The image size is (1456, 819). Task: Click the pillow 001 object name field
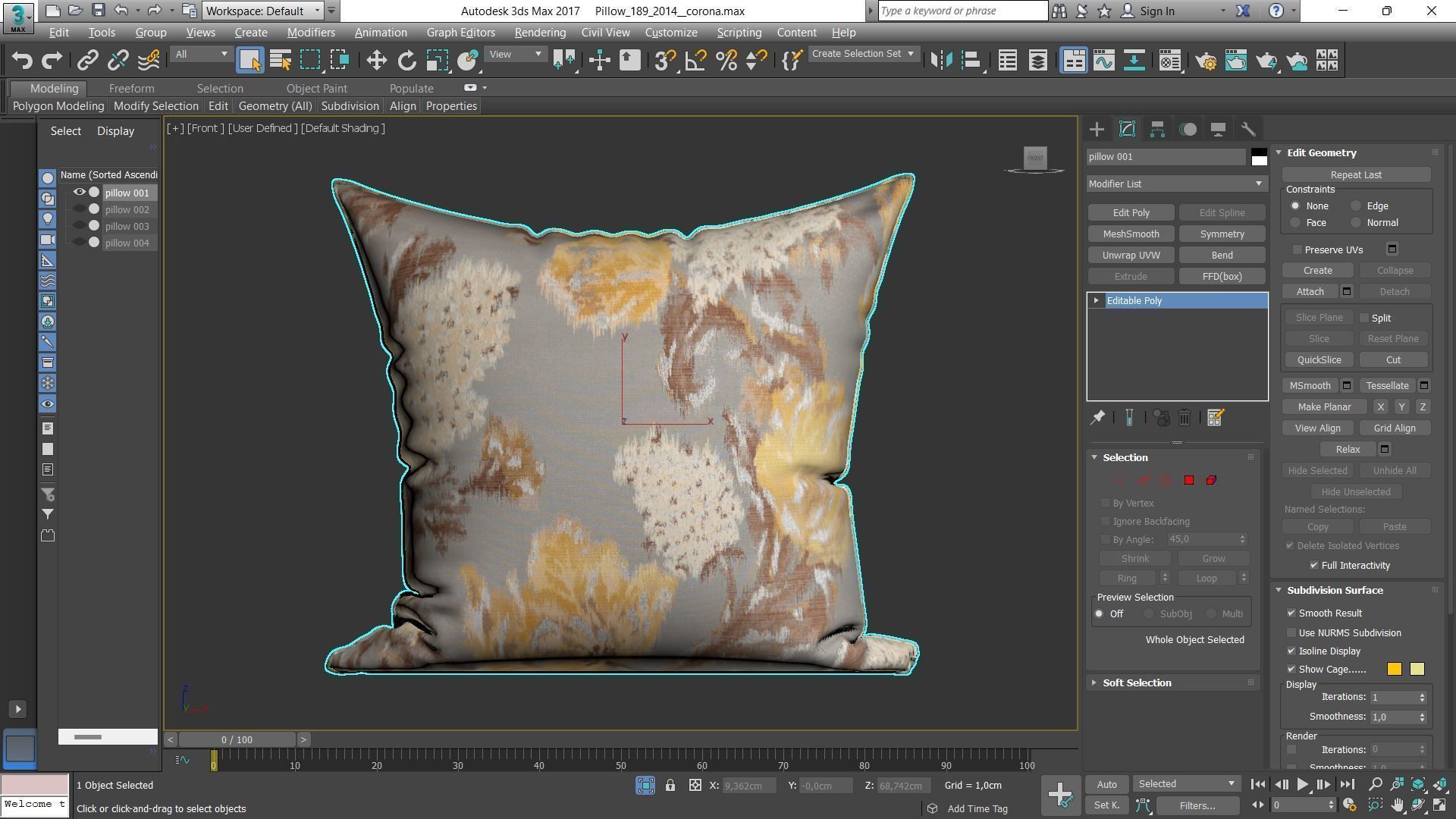point(1166,157)
